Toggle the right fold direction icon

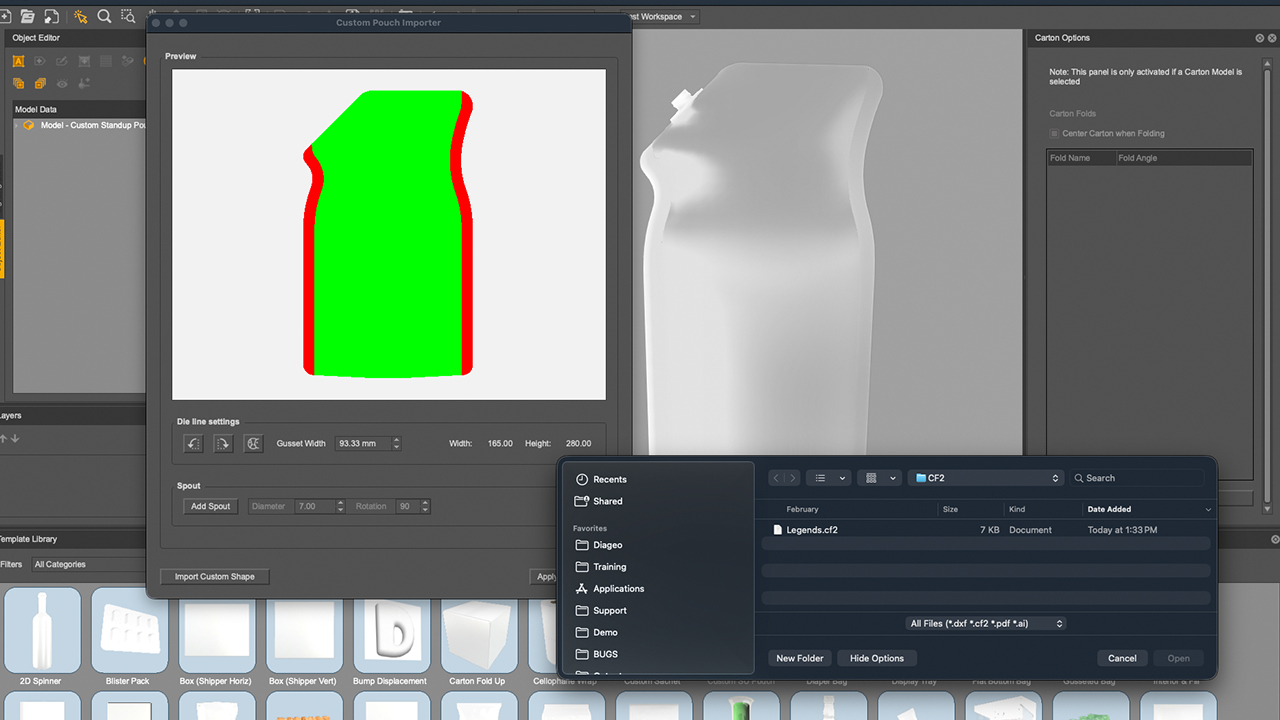pyautogui.click(x=222, y=443)
